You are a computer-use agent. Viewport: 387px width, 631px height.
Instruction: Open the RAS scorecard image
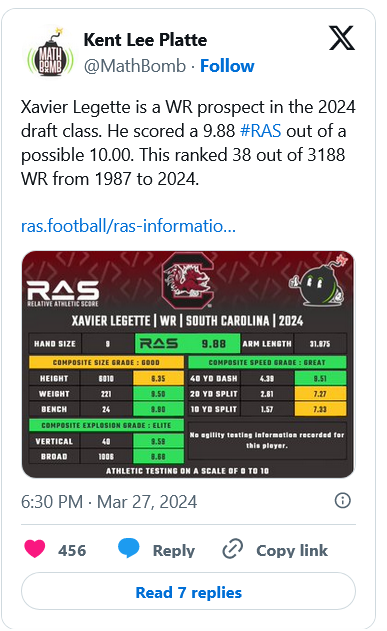188,365
